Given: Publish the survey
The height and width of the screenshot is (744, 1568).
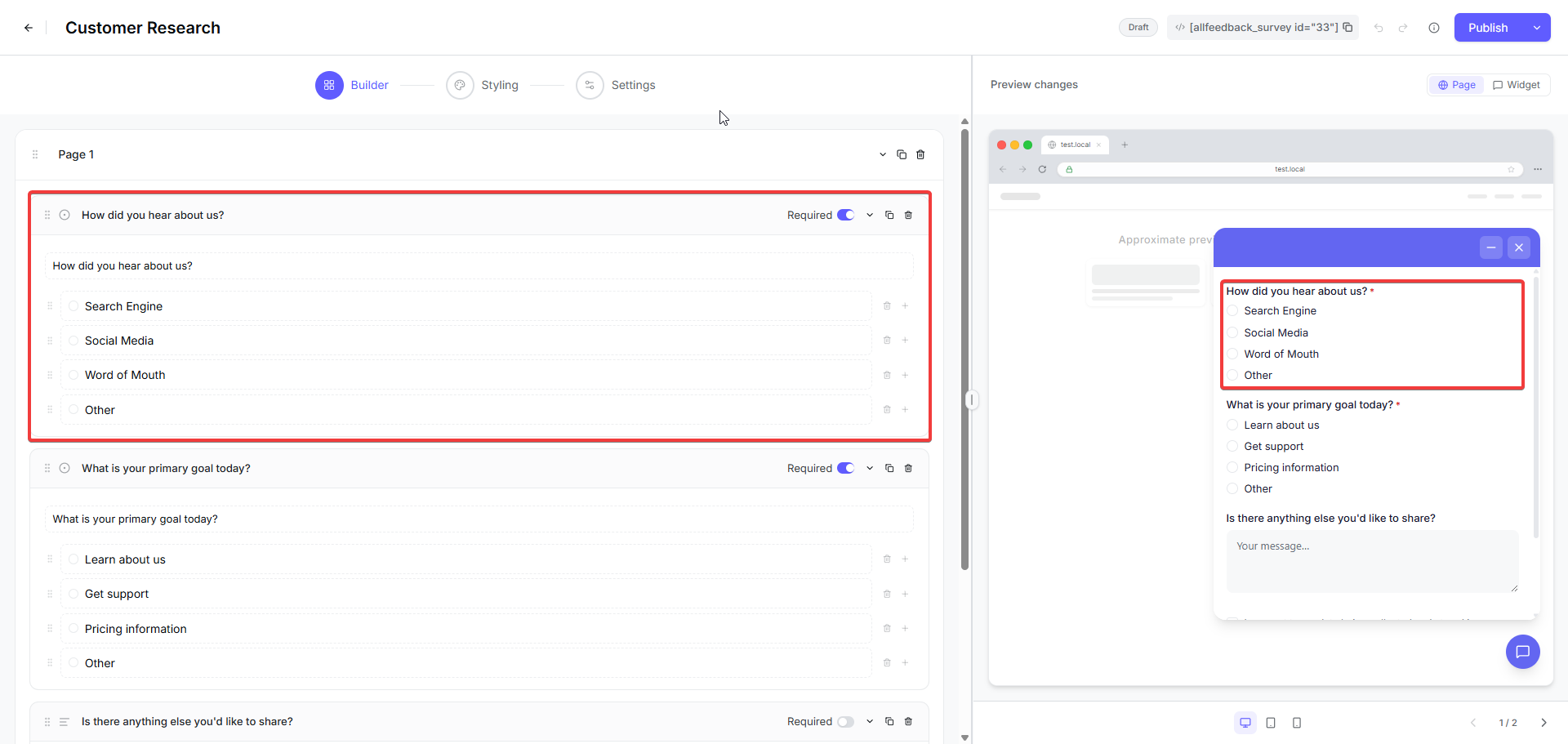Looking at the screenshot, I should [1488, 28].
